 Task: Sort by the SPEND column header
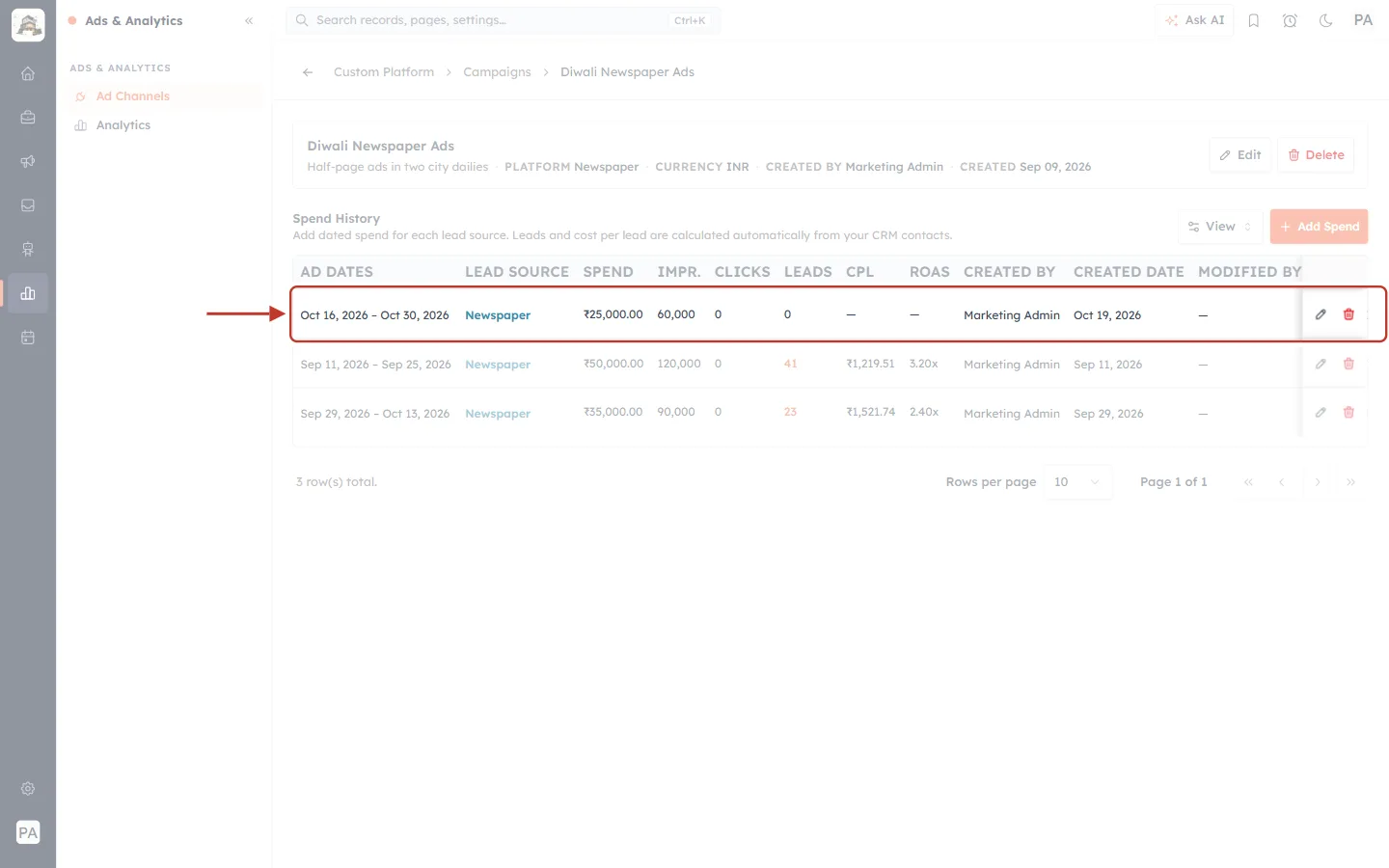609,272
